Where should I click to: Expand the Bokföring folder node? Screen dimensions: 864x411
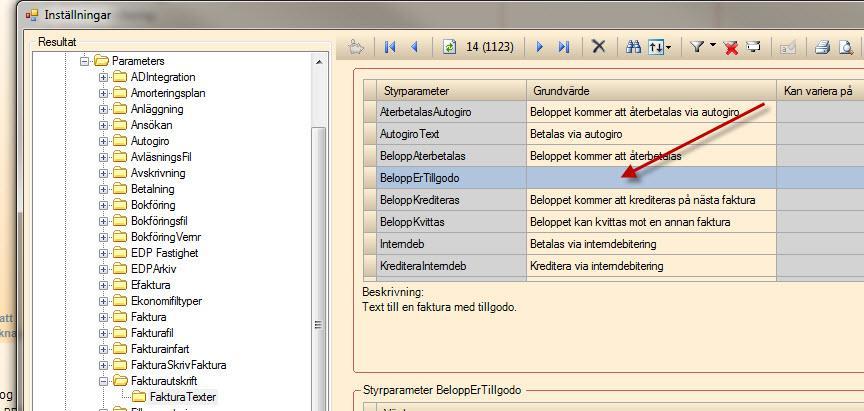pyautogui.click(x=103, y=205)
